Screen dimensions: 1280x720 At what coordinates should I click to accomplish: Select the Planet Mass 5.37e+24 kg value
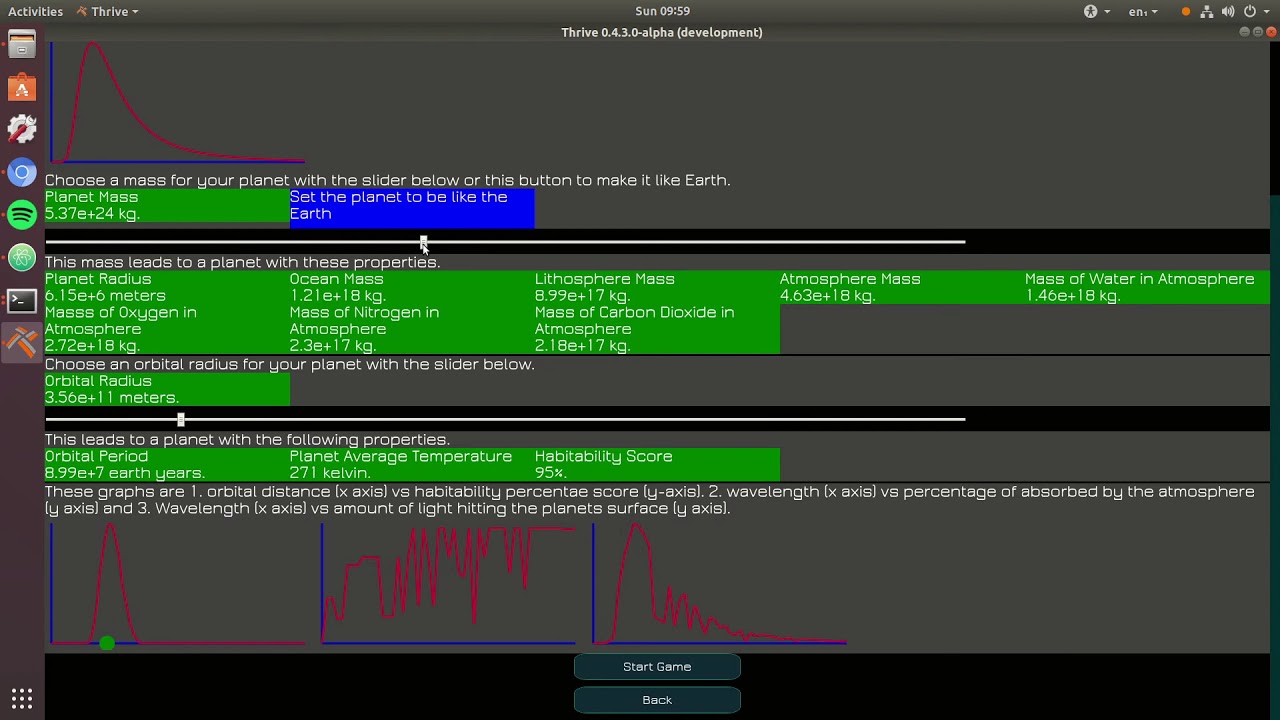[x=167, y=205]
